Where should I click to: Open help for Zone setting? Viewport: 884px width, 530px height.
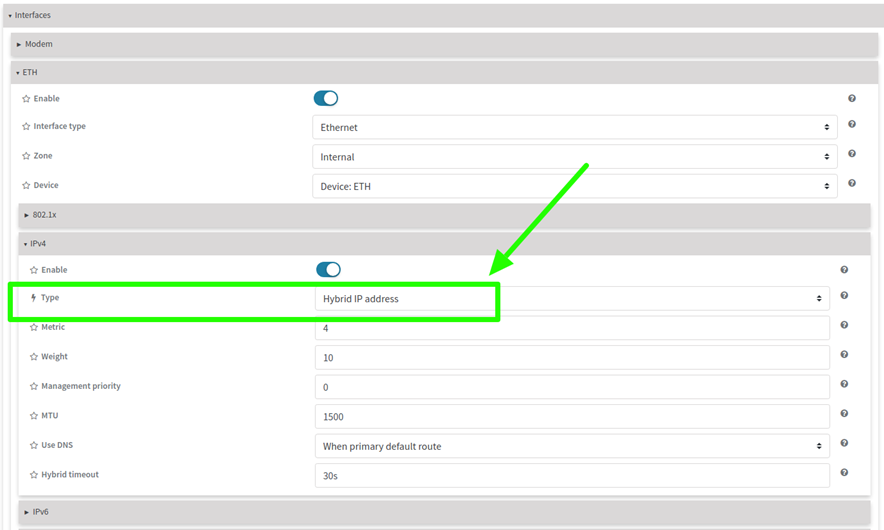tap(852, 153)
